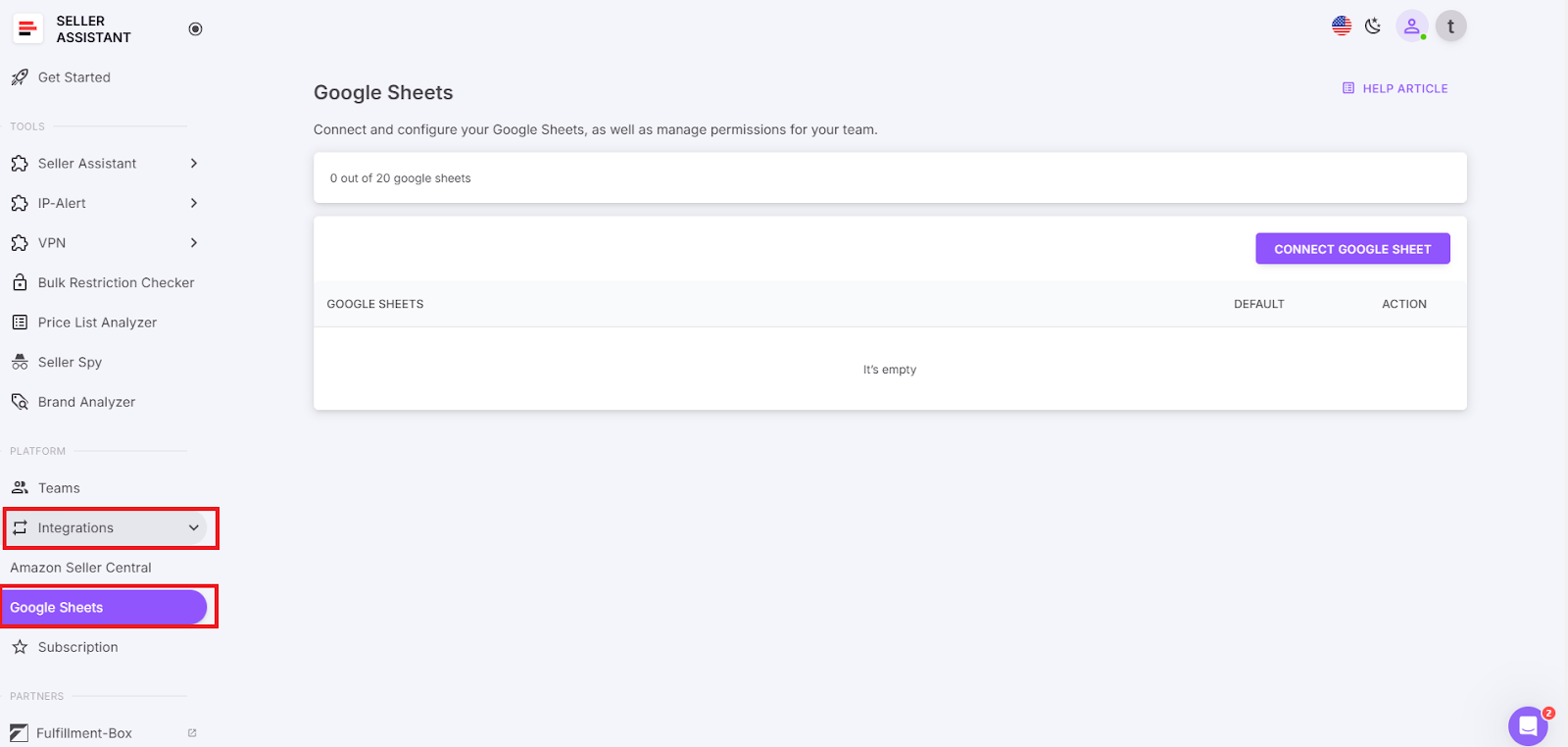
Task: Click the Fulfillment-Box partner link
Action: click(82, 732)
